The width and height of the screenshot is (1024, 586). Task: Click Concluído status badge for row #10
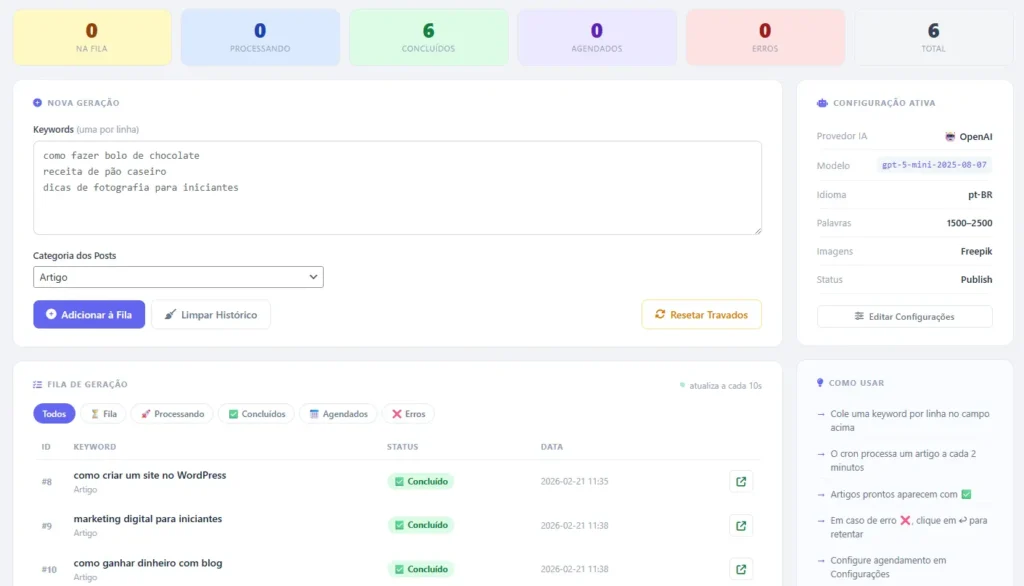tap(421, 569)
